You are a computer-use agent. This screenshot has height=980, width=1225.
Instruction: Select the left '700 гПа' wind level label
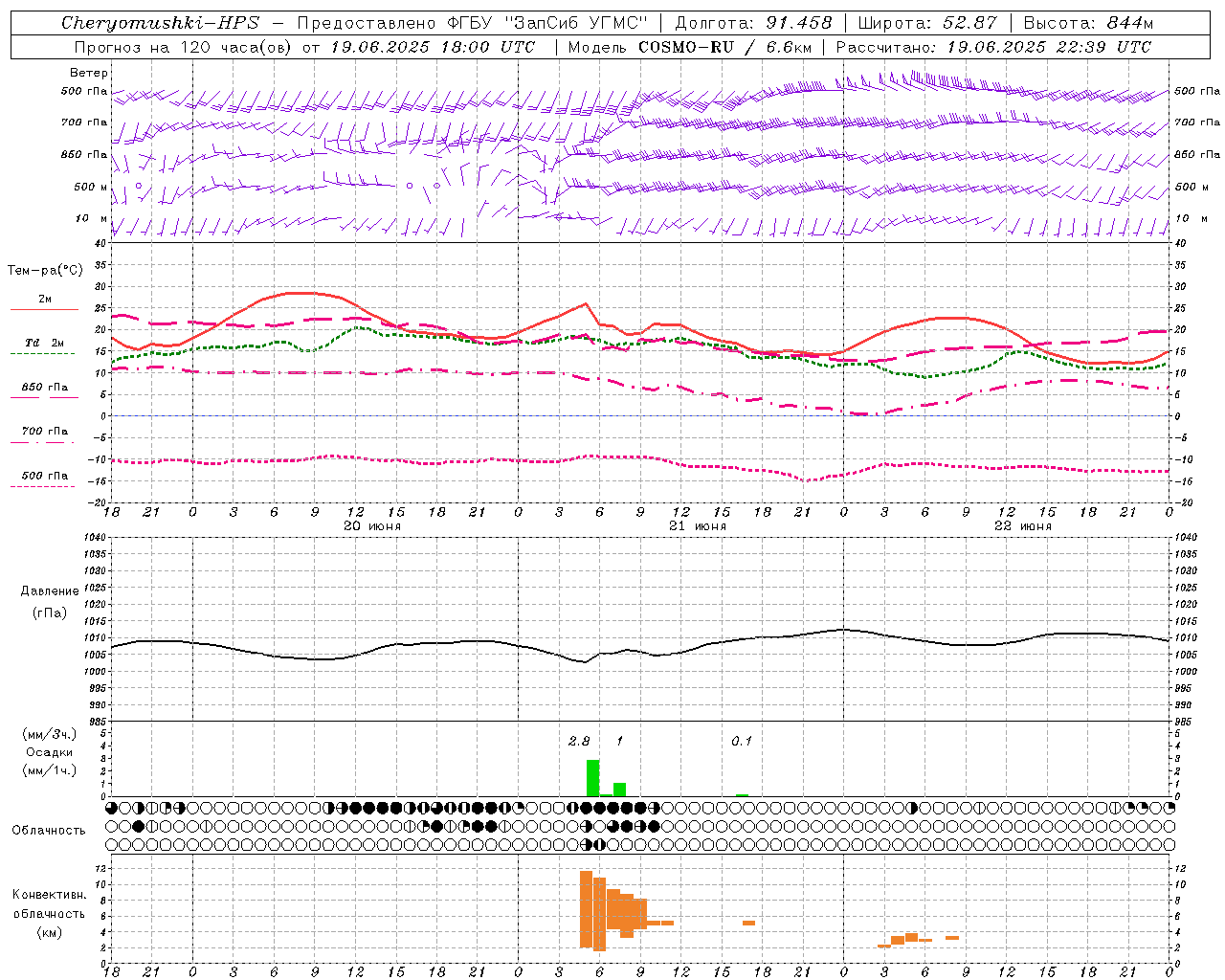[84, 122]
